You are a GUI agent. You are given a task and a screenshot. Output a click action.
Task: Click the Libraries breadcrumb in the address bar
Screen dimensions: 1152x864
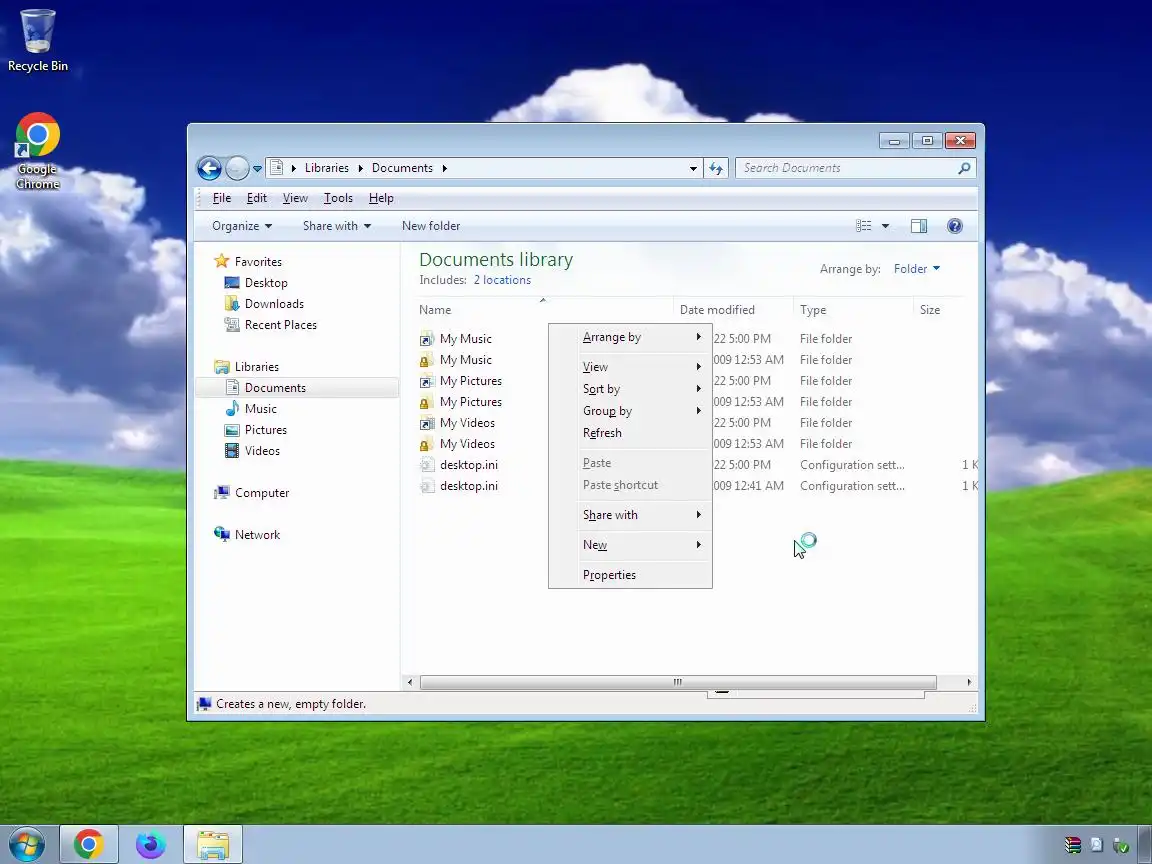pos(327,168)
